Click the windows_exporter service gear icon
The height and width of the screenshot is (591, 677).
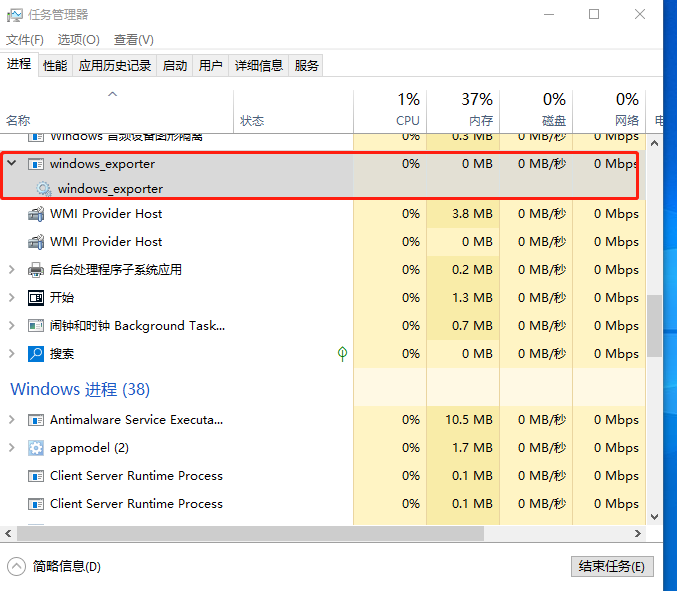click(x=44, y=189)
